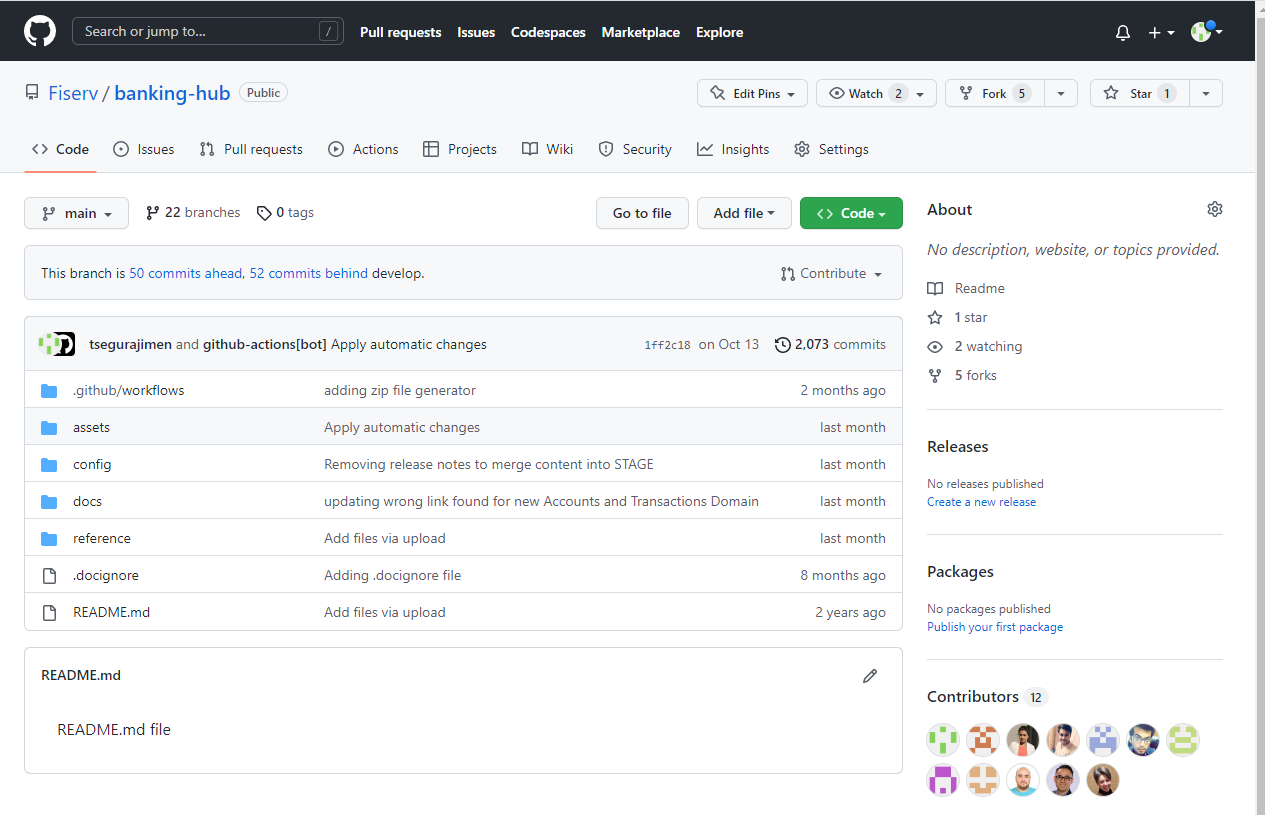View the 2,073 commits history
Viewport: 1265px width, 815px height.
pyautogui.click(x=830, y=344)
